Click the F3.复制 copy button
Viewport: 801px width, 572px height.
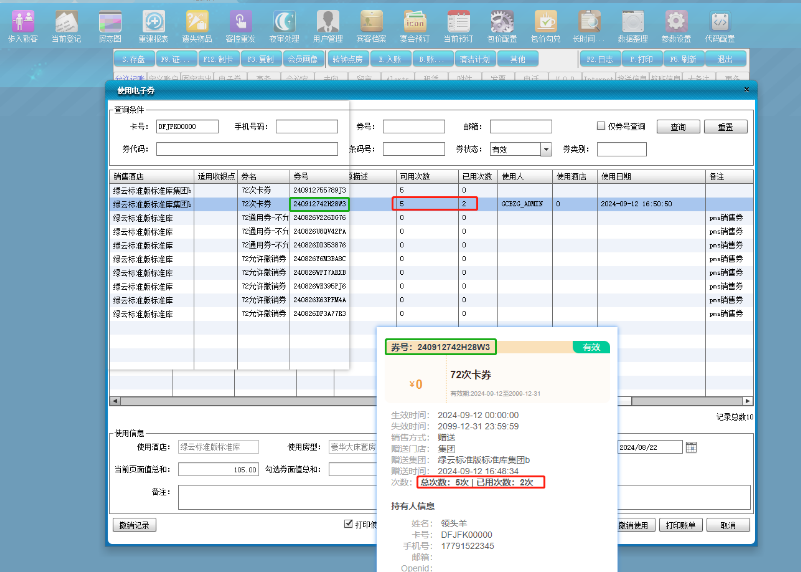tap(261, 59)
